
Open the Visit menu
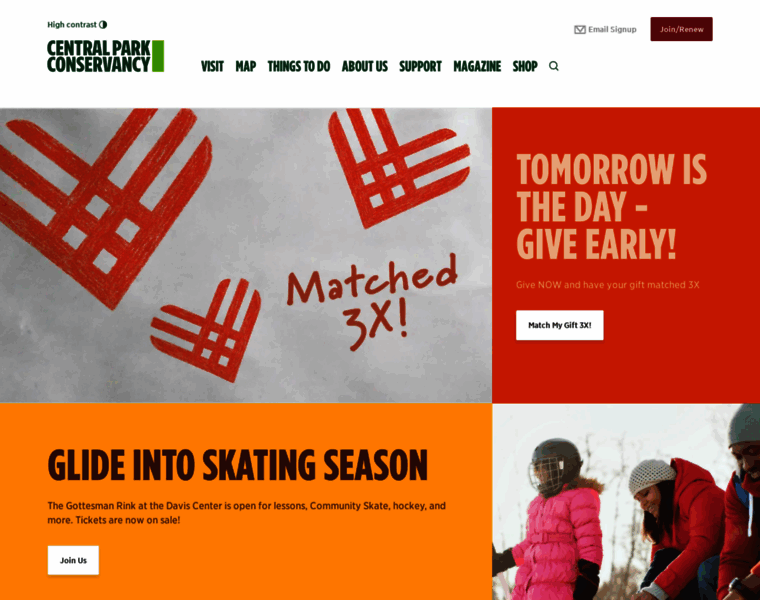click(212, 66)
